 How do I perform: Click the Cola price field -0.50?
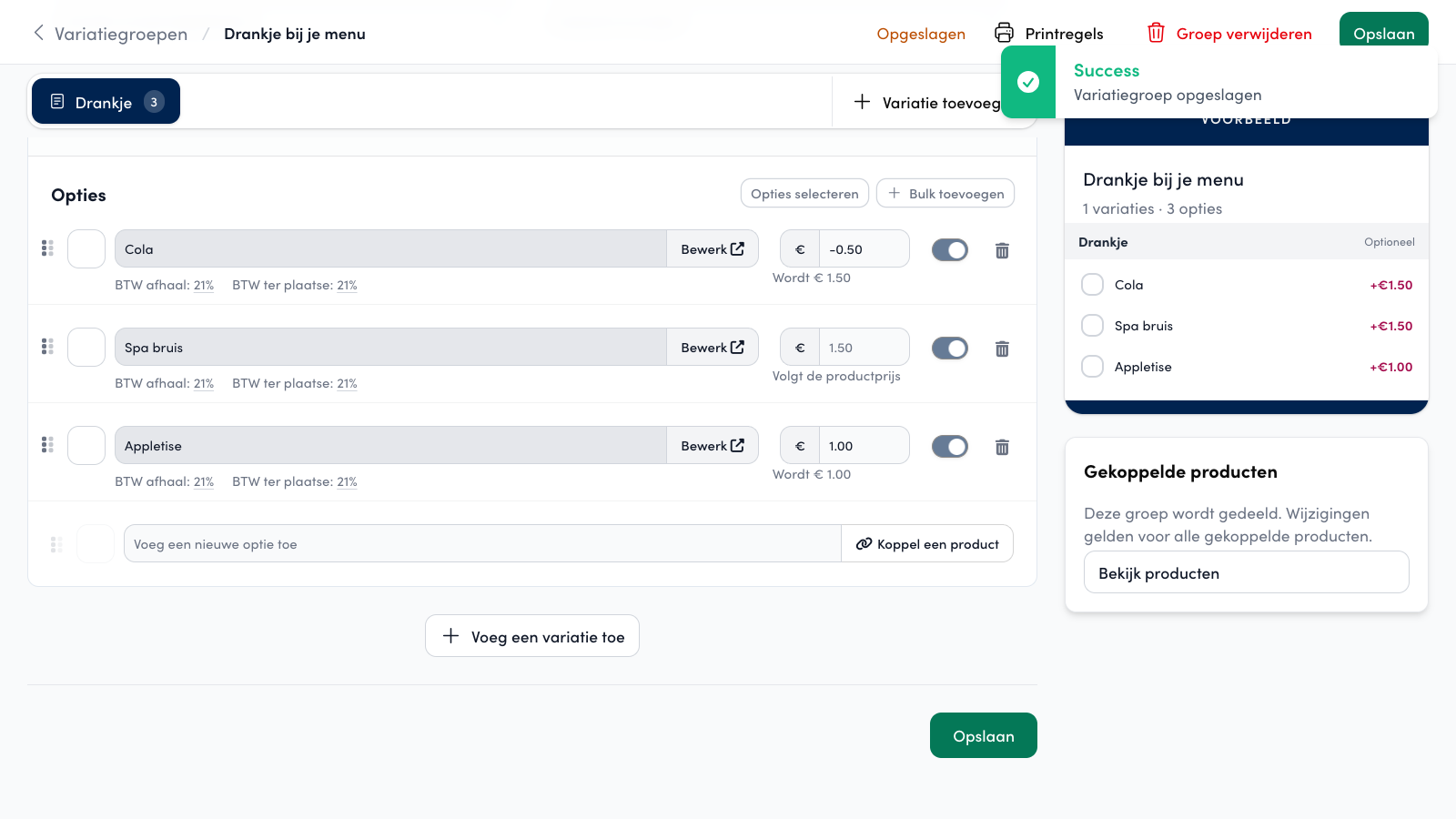click(864, 248)
